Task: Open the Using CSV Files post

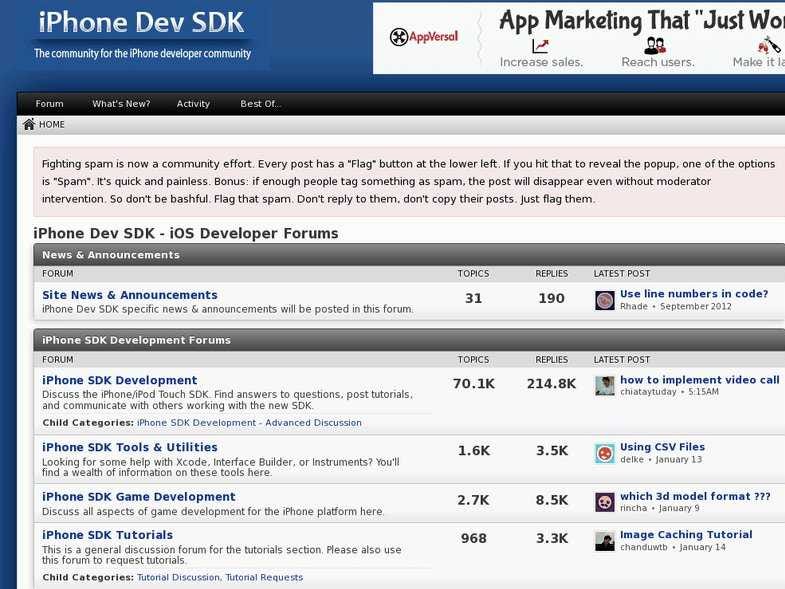Action: (x=662, y=447)
